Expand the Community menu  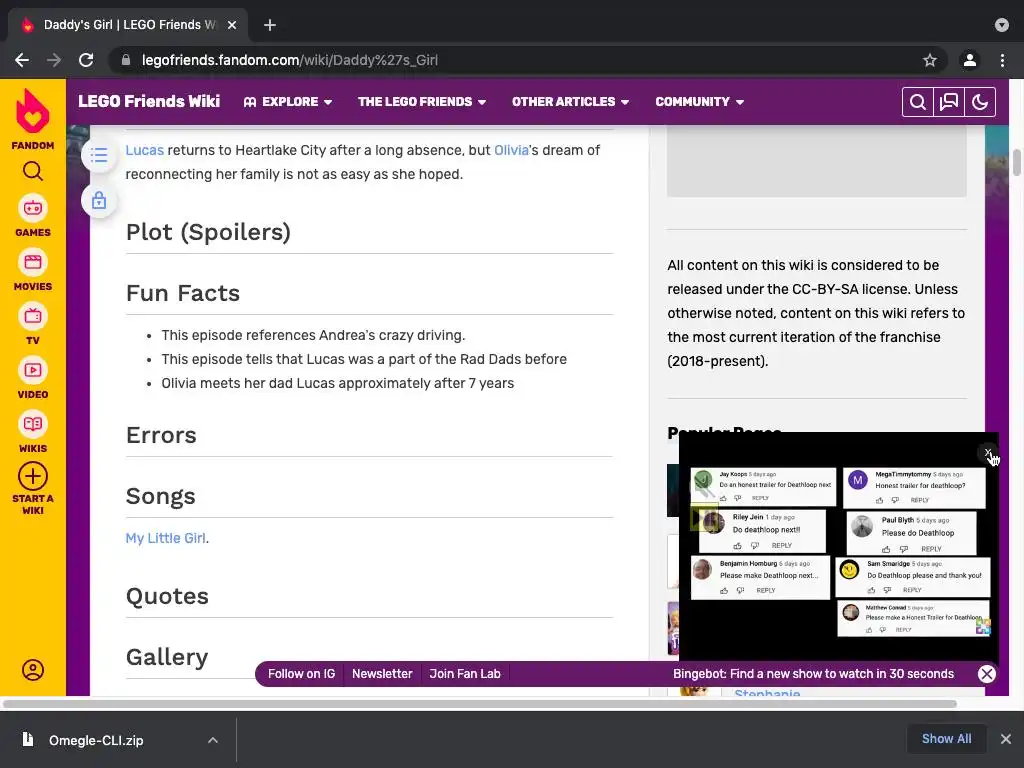699,102
